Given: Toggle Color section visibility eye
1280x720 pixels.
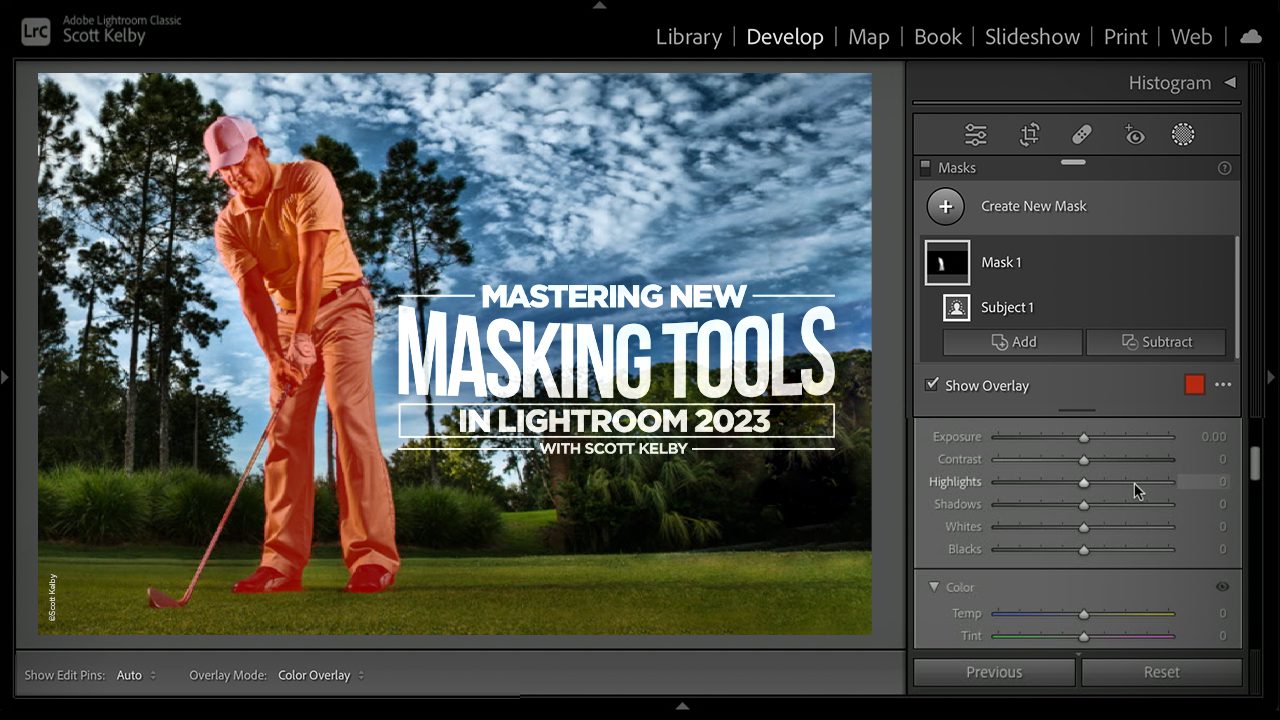Looking at the screenshot, I should (1222, 587).
